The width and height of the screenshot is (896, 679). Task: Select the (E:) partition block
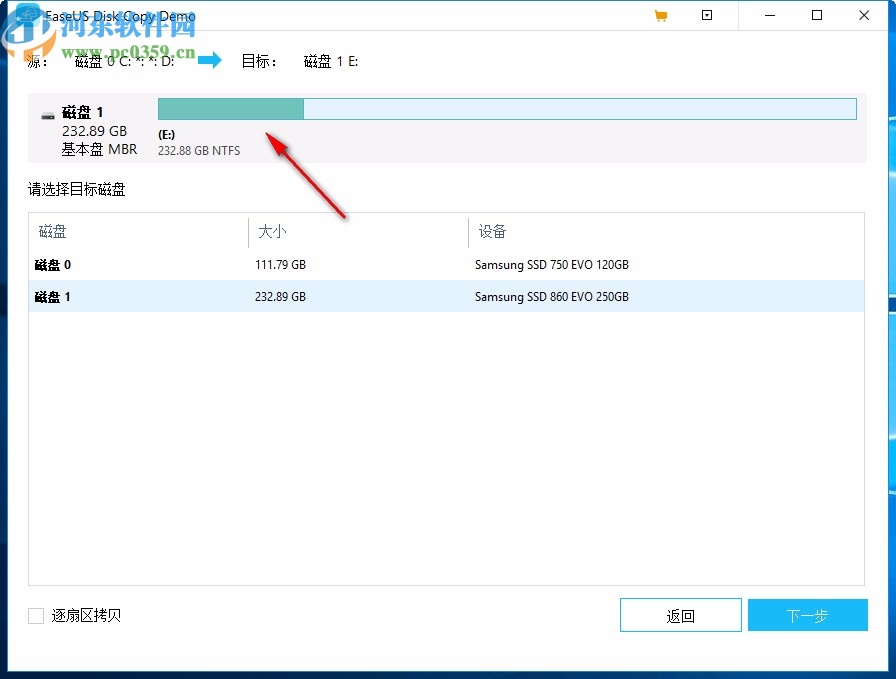(x=230, y=108)
